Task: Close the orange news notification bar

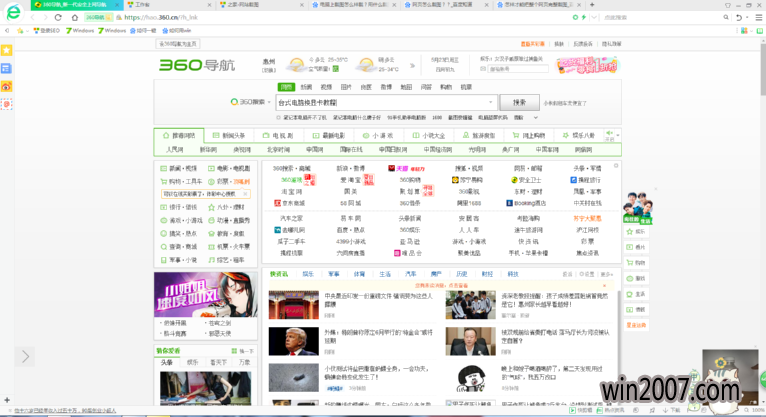Action: point(604,286)
